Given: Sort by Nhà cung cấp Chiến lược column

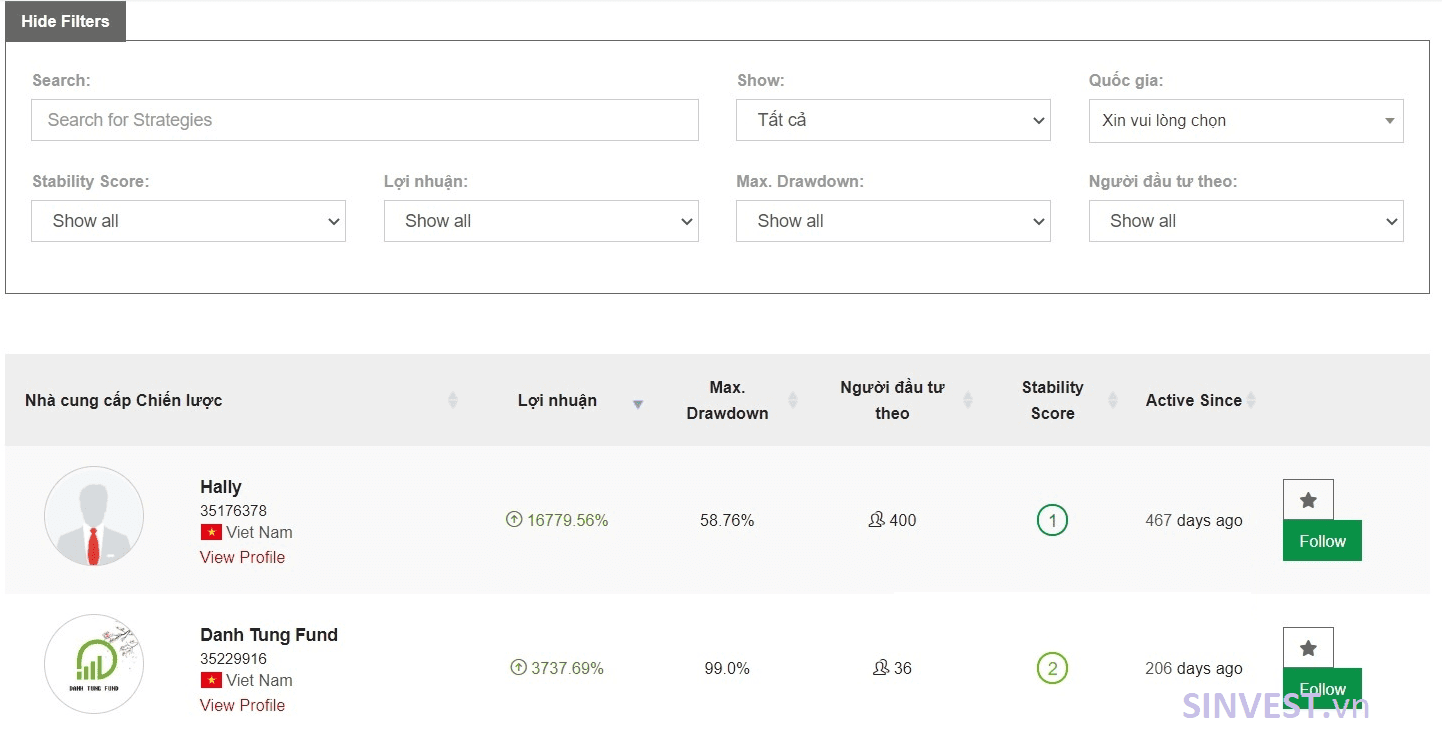Looking at the screenshot, I should (x=452, y=400).
